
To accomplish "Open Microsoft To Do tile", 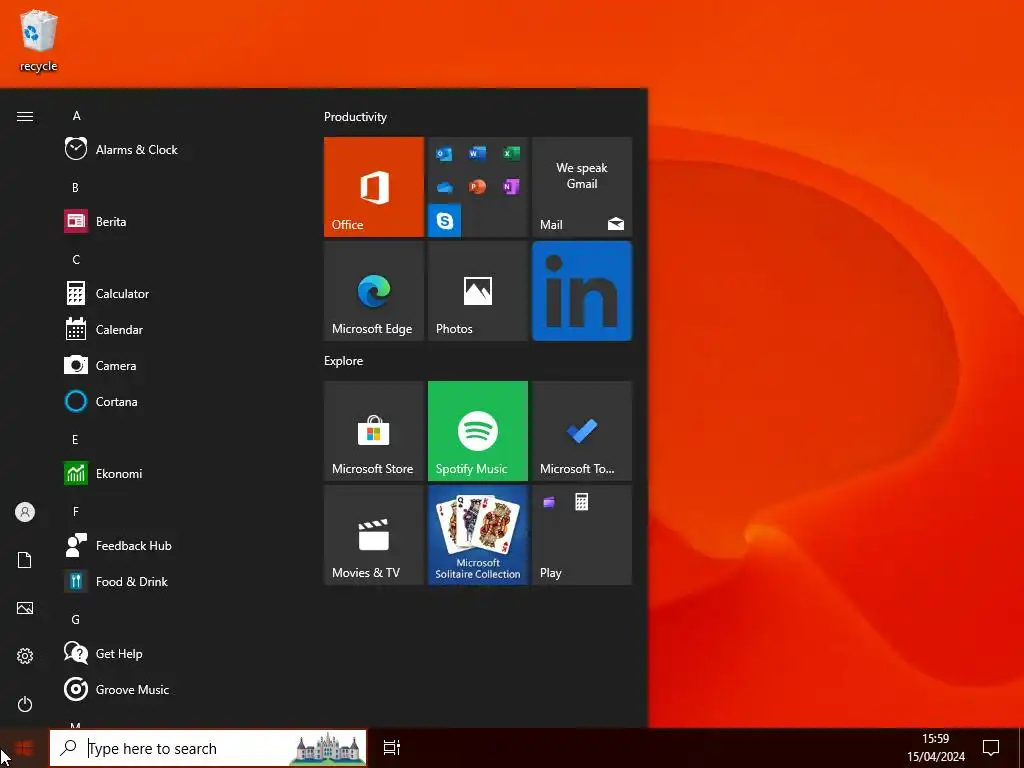I will pyautogui.click(x=582, y=431).
